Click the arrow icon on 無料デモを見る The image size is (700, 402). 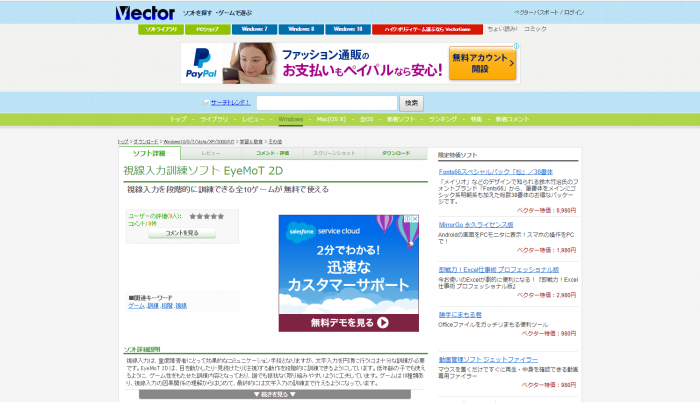pyautogui.click(x=384, y=323)
